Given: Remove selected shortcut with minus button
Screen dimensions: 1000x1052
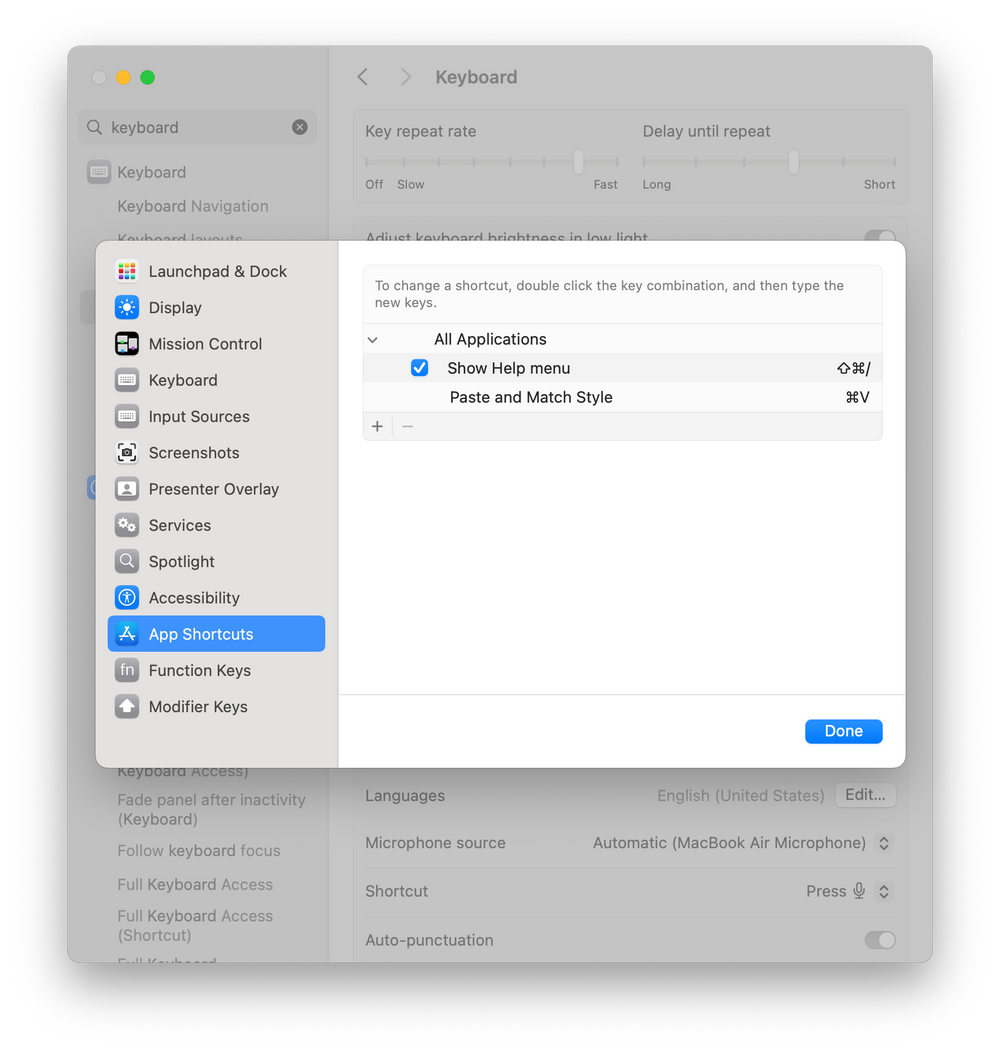Looking at the screenshot, I should (407, 426).
